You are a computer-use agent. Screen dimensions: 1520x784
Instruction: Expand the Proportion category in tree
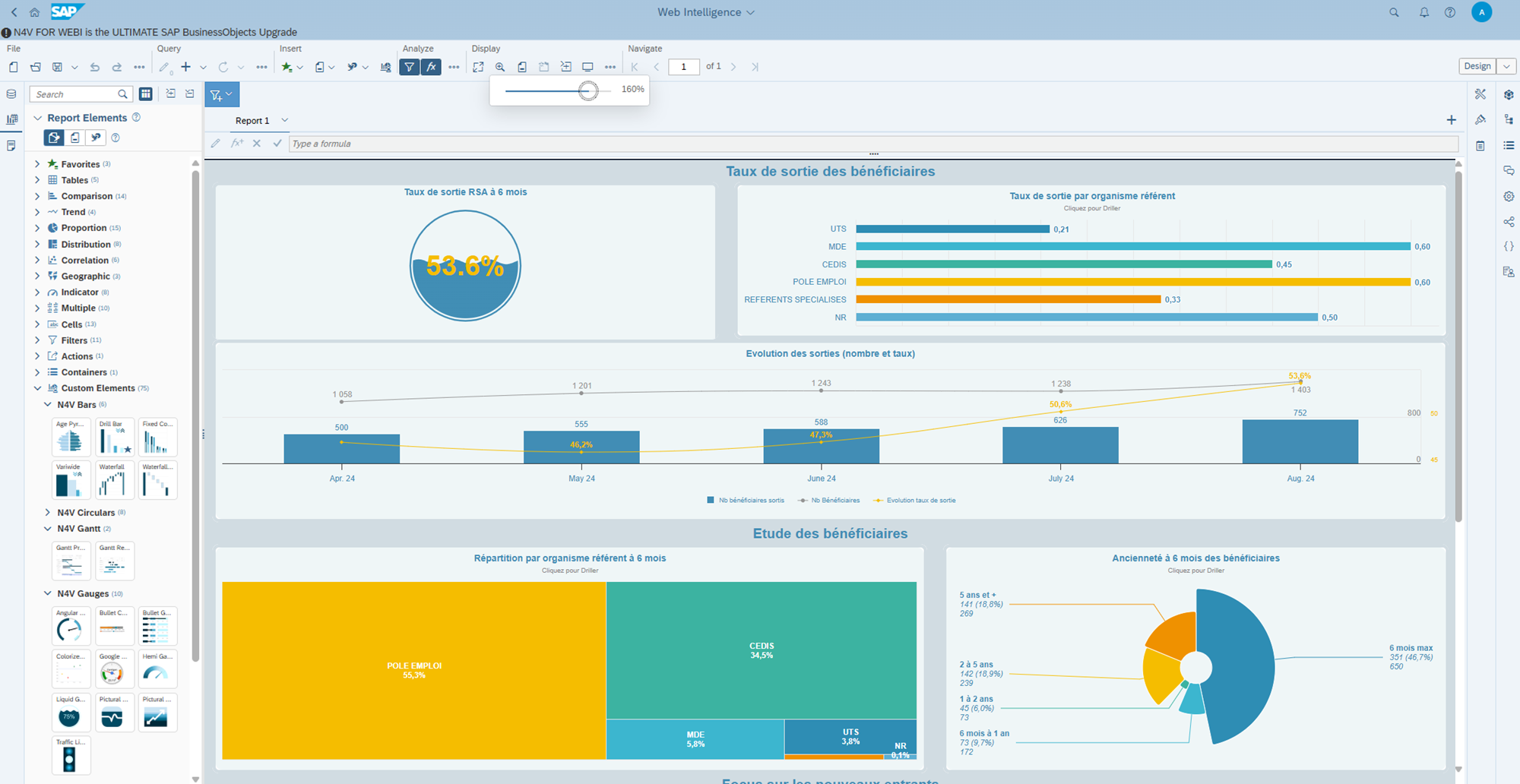[x=37, y=228]
